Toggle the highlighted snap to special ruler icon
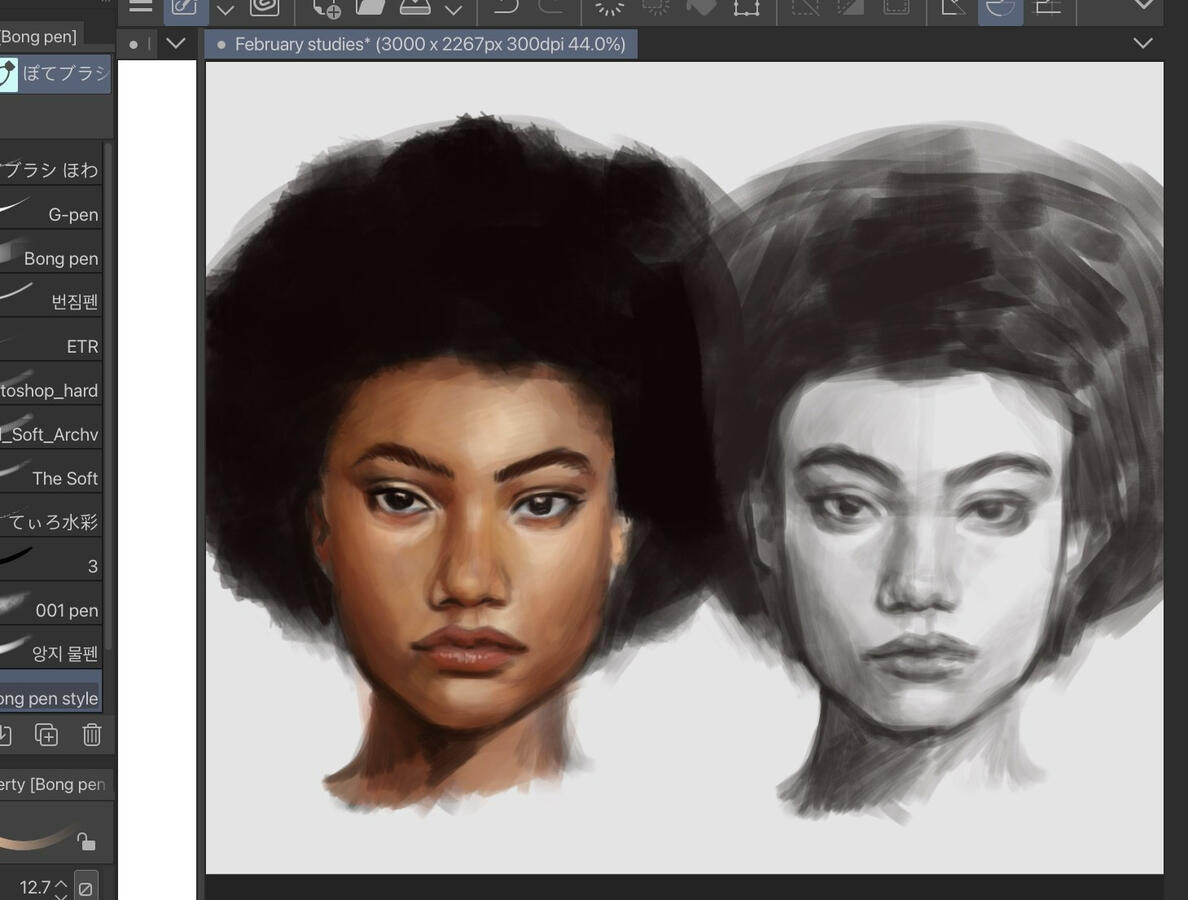Image resolution: width=1188 pixels, height=900 pixels. click(x=1000, y=8)
